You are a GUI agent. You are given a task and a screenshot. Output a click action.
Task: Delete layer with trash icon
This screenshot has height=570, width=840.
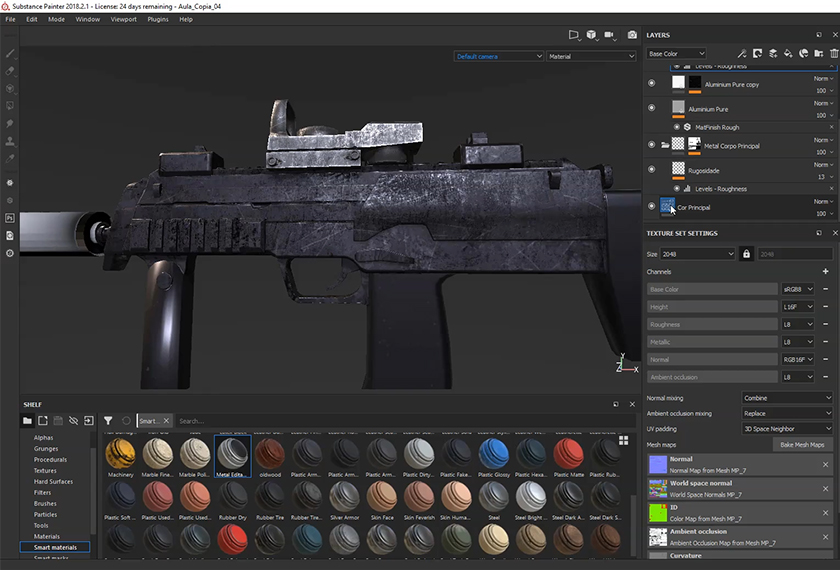point(832,54)
